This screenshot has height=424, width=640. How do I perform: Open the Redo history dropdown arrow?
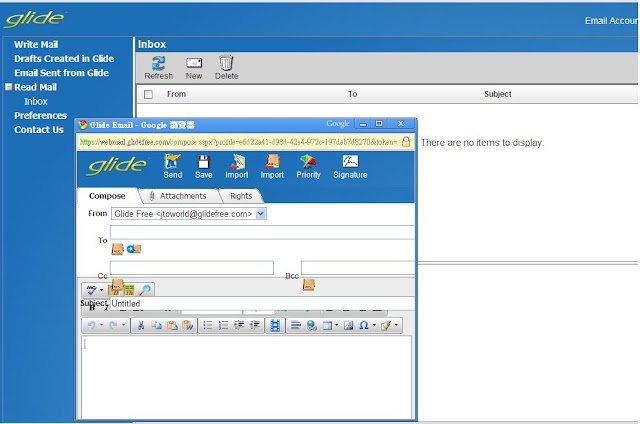[x=123, y=325]
